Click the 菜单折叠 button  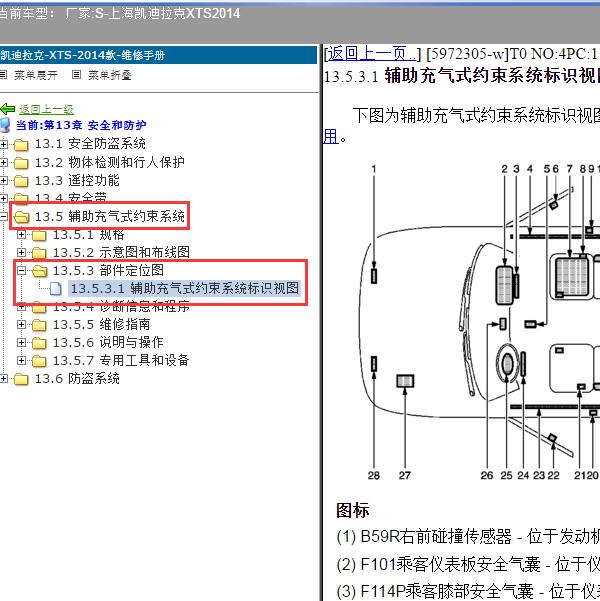(x=110, y=75)
